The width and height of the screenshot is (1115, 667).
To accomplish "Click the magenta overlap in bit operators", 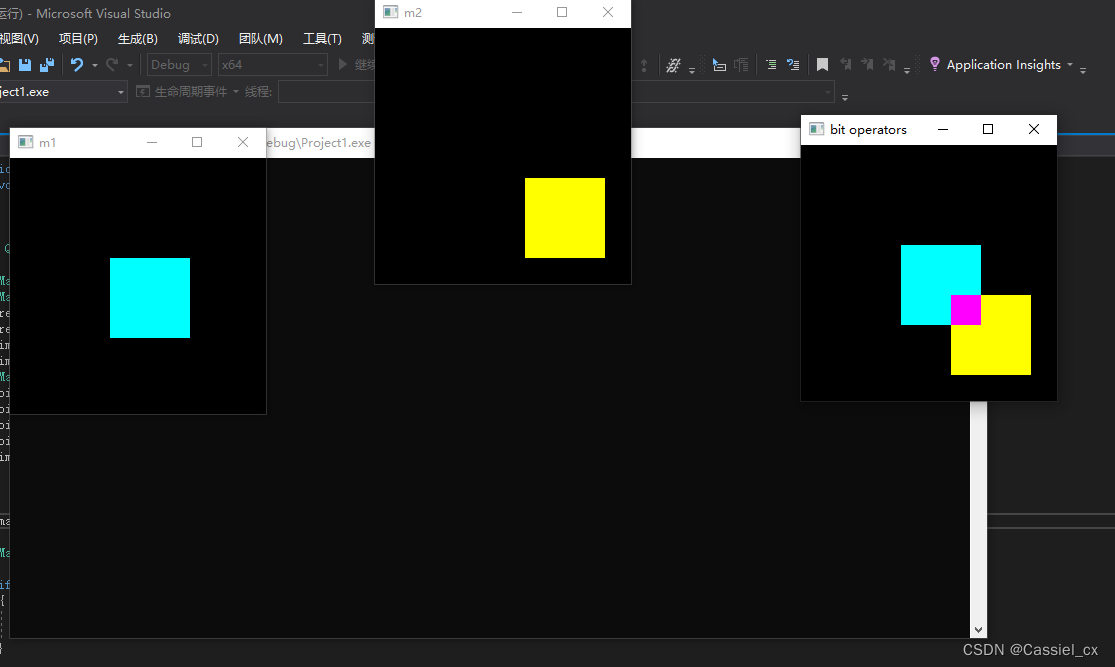I will pos(966,310).
